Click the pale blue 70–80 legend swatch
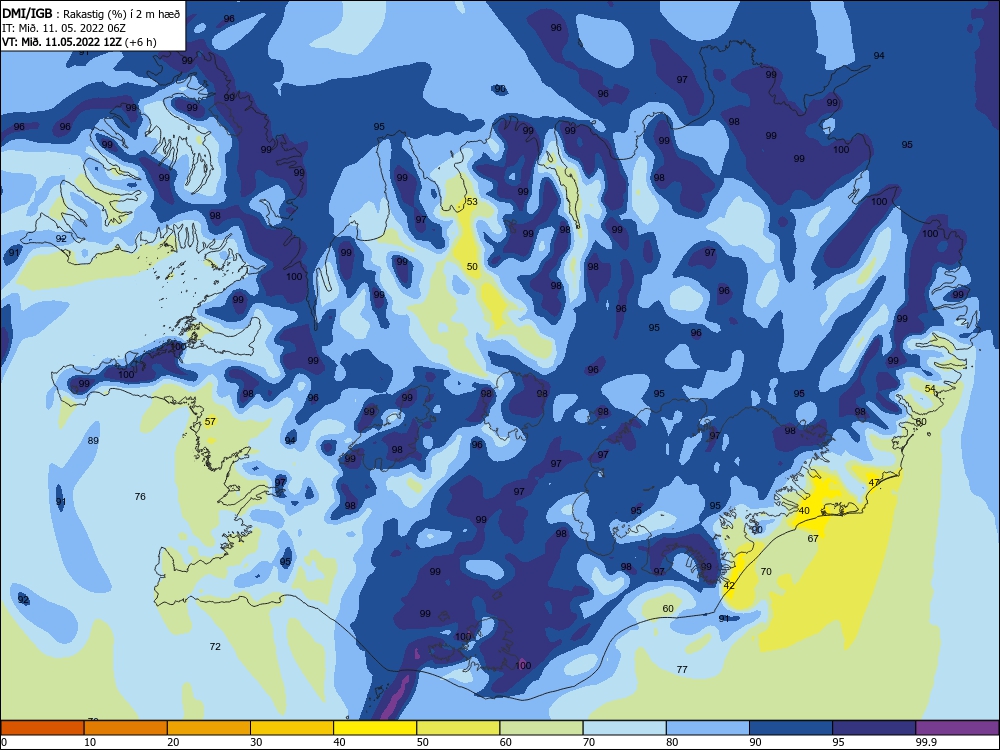The width and height of the screenshot is (1000, 750). point(625,728)
